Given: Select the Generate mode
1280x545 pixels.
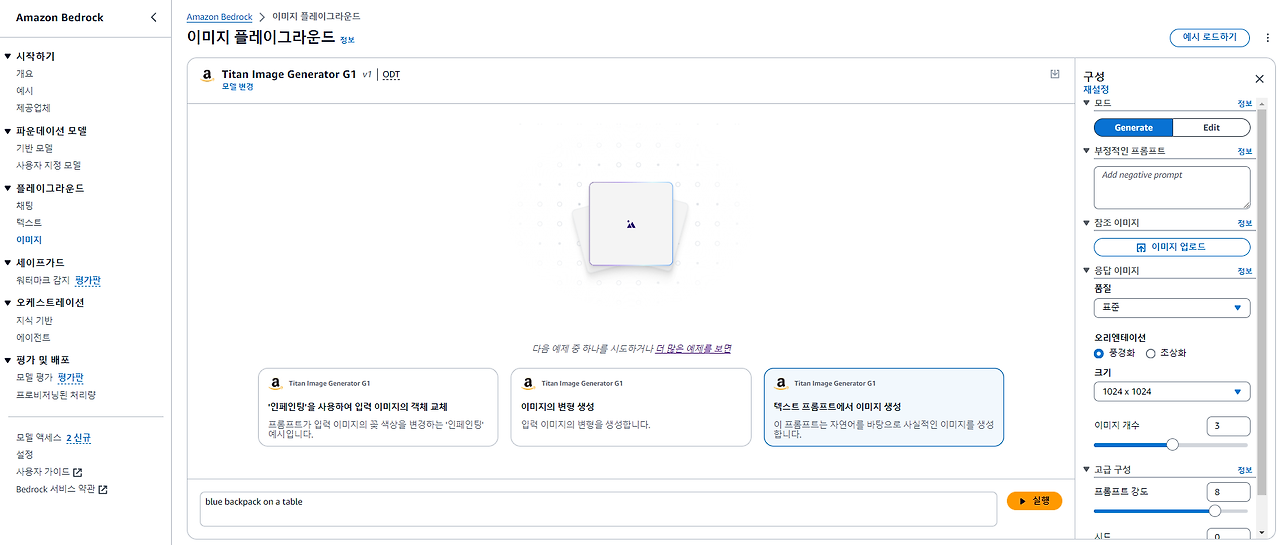Looking at the screenshot, I should [1133, 128].
